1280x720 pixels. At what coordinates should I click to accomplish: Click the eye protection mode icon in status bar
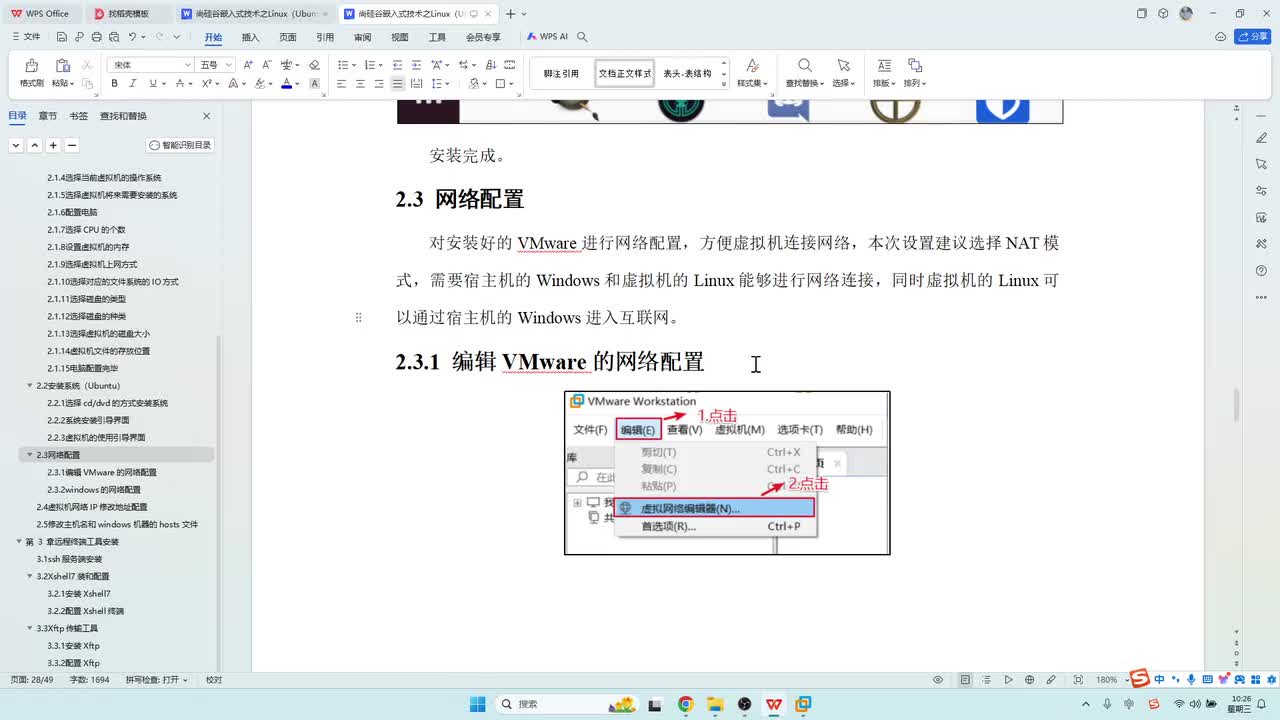click(x=938, y=680)
